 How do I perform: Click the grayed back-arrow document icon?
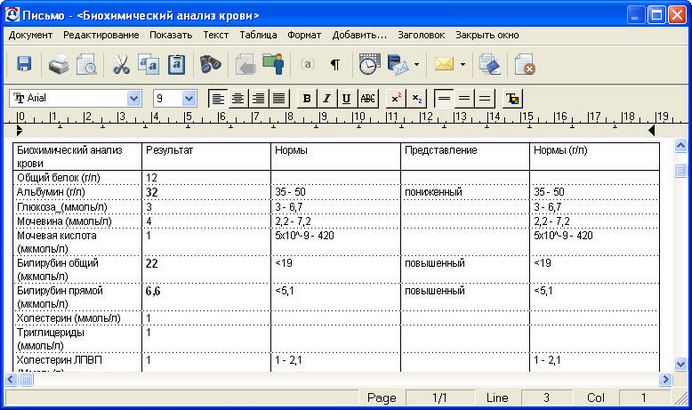point(245,64)
